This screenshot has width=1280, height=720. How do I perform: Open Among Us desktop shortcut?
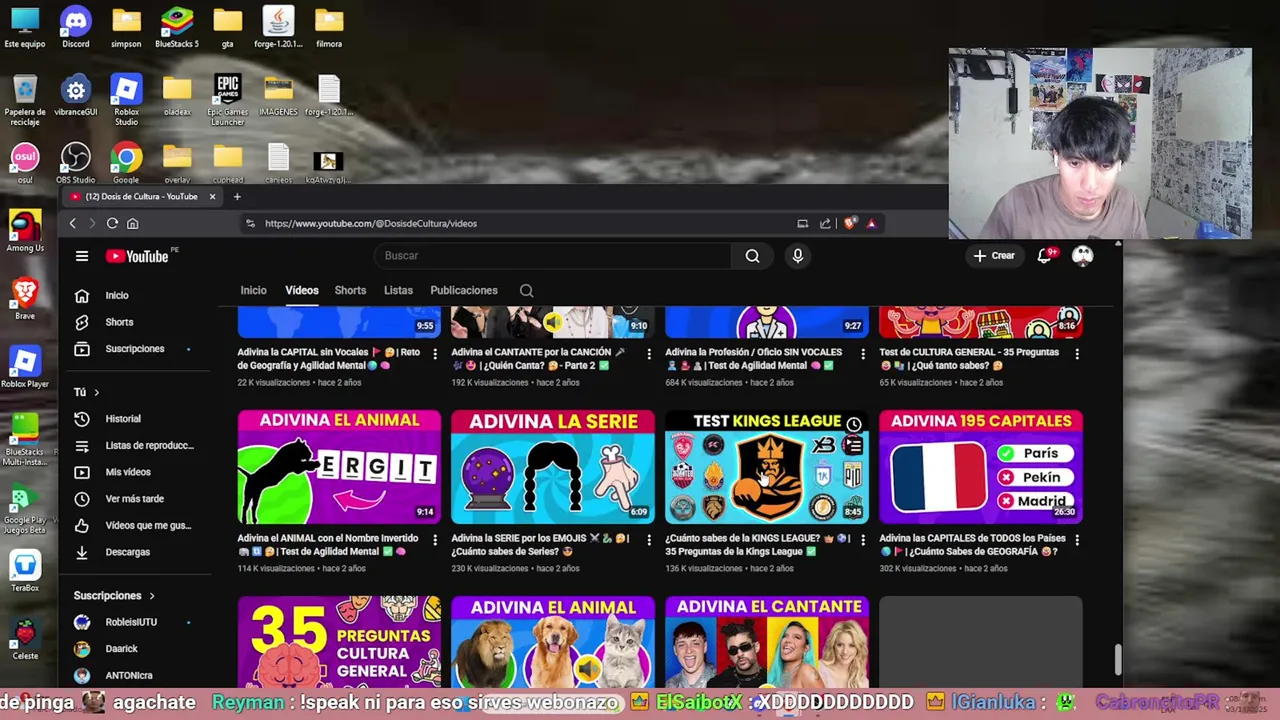coord(25,231)
